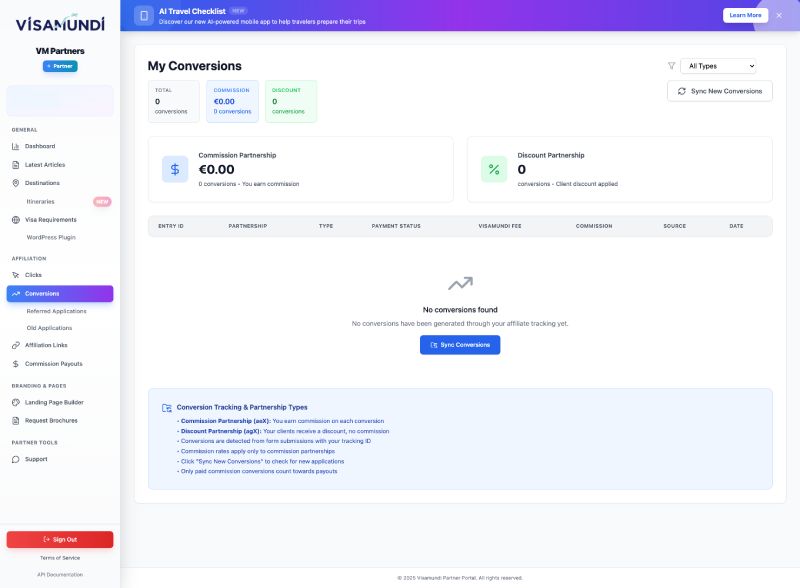Open Affiliation Links page
The image size is (800, 588).
[46, 345]
